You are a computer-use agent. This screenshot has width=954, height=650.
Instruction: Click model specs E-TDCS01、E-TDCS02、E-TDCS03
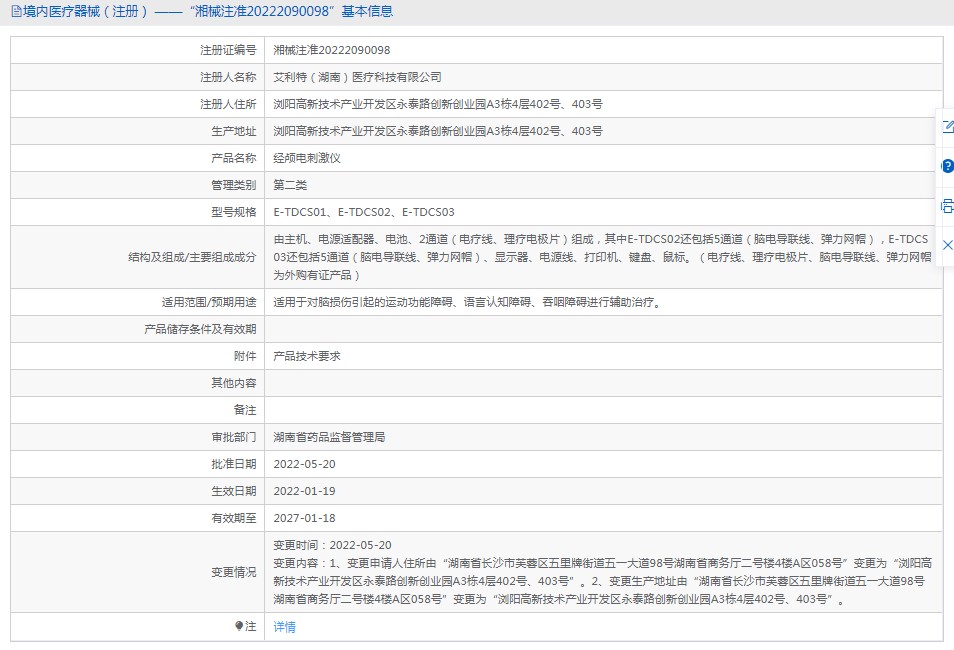point(364,212)
